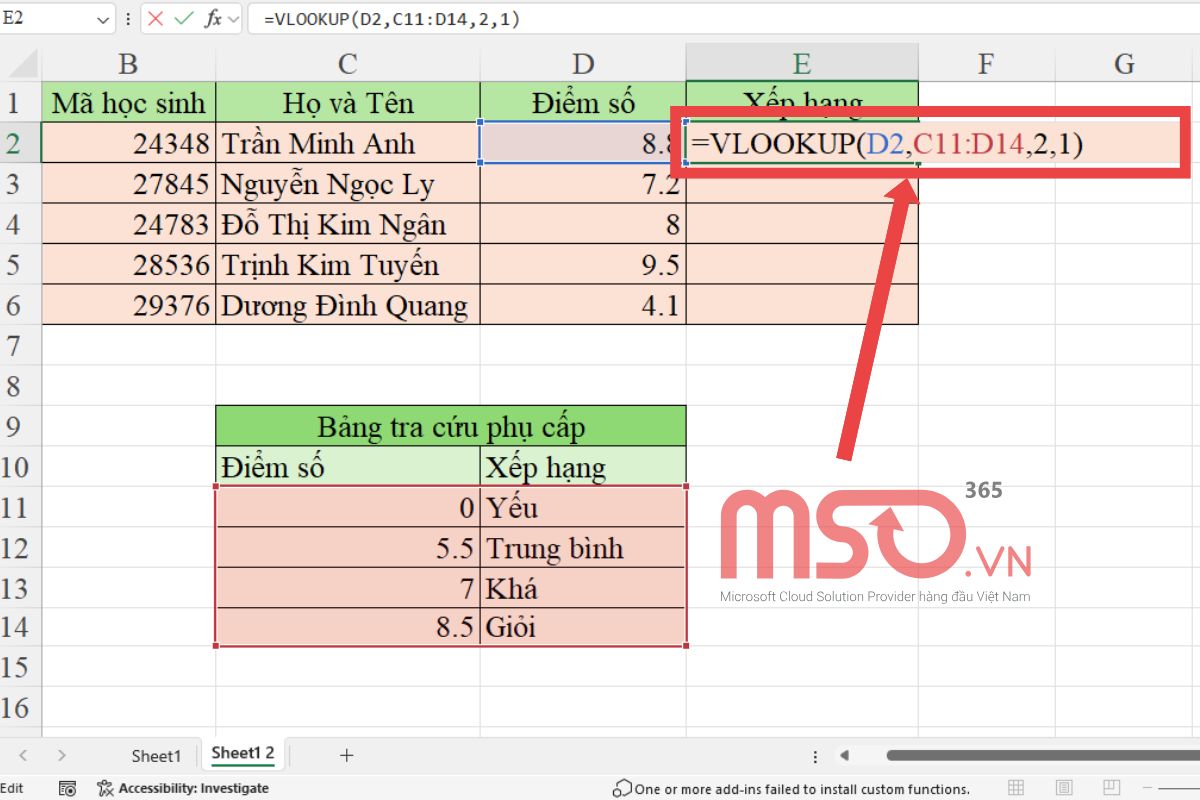This screenshot has width=1200, height=800.
Task: Click the three-dot handle beside the Name Box
Action: click(x=127, y=19)
